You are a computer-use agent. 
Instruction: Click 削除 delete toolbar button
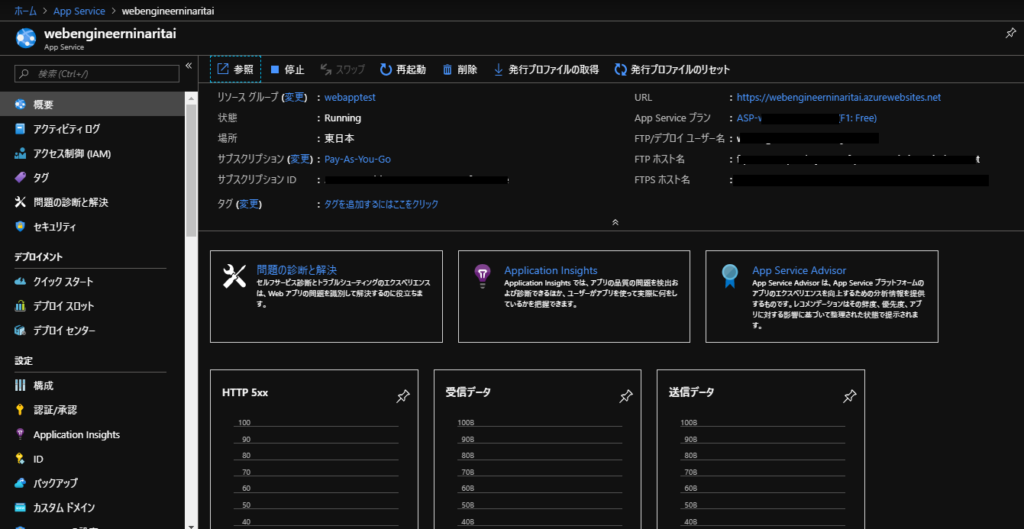tap(460, 69)
